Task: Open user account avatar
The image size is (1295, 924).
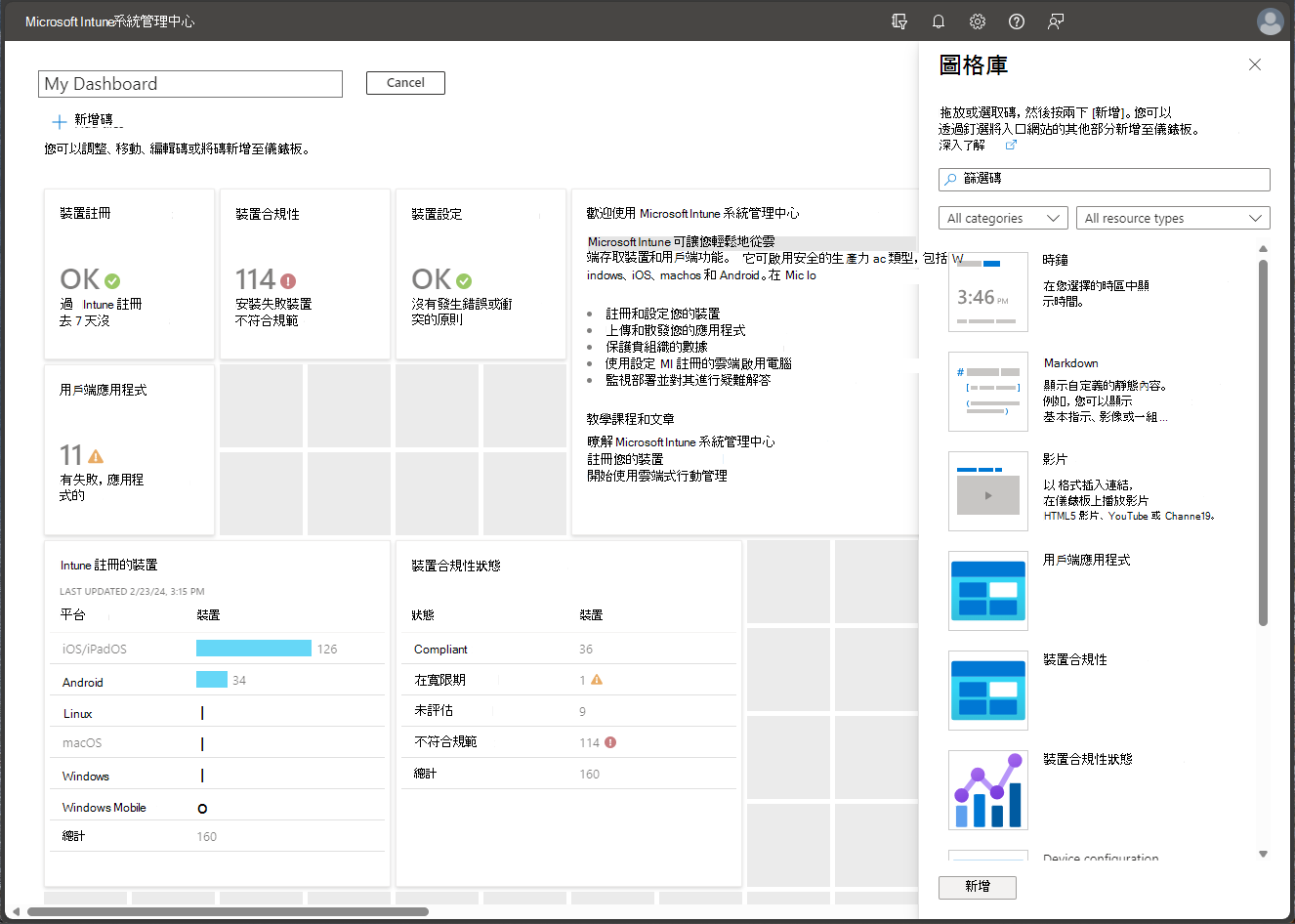Action: 1271,21
